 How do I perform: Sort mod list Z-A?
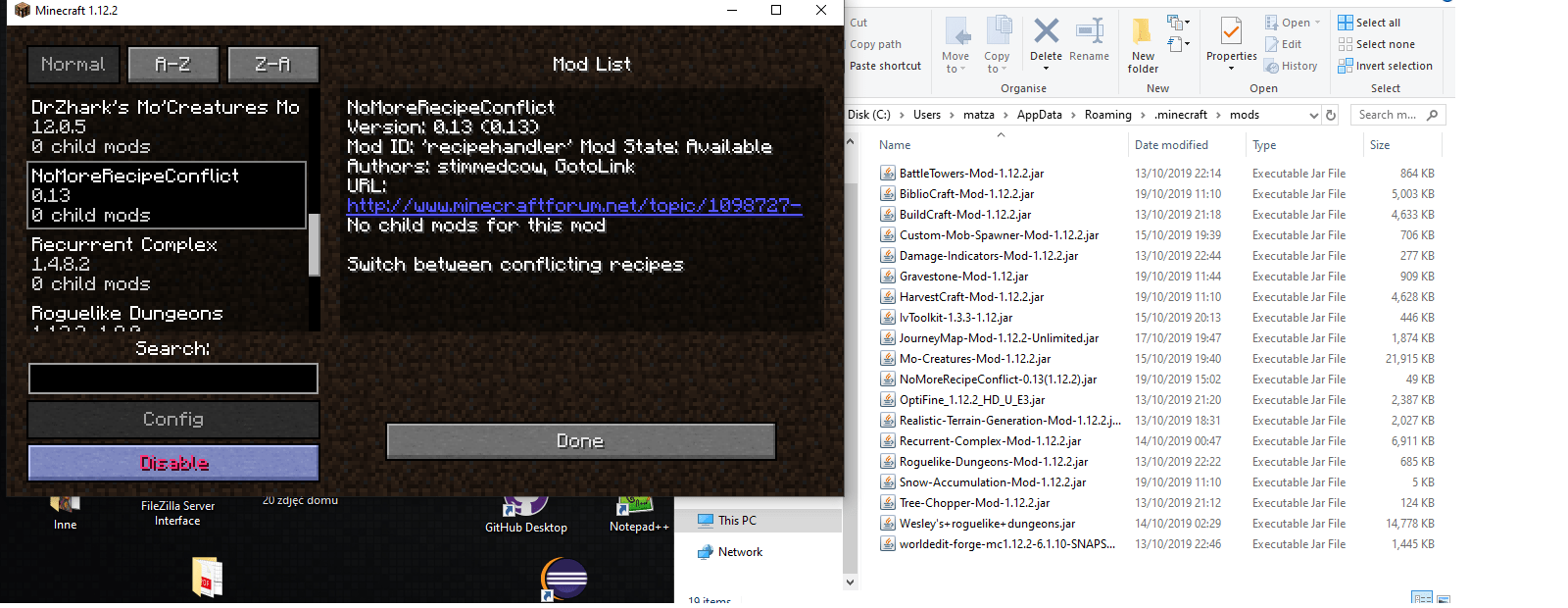coord(272,65)
